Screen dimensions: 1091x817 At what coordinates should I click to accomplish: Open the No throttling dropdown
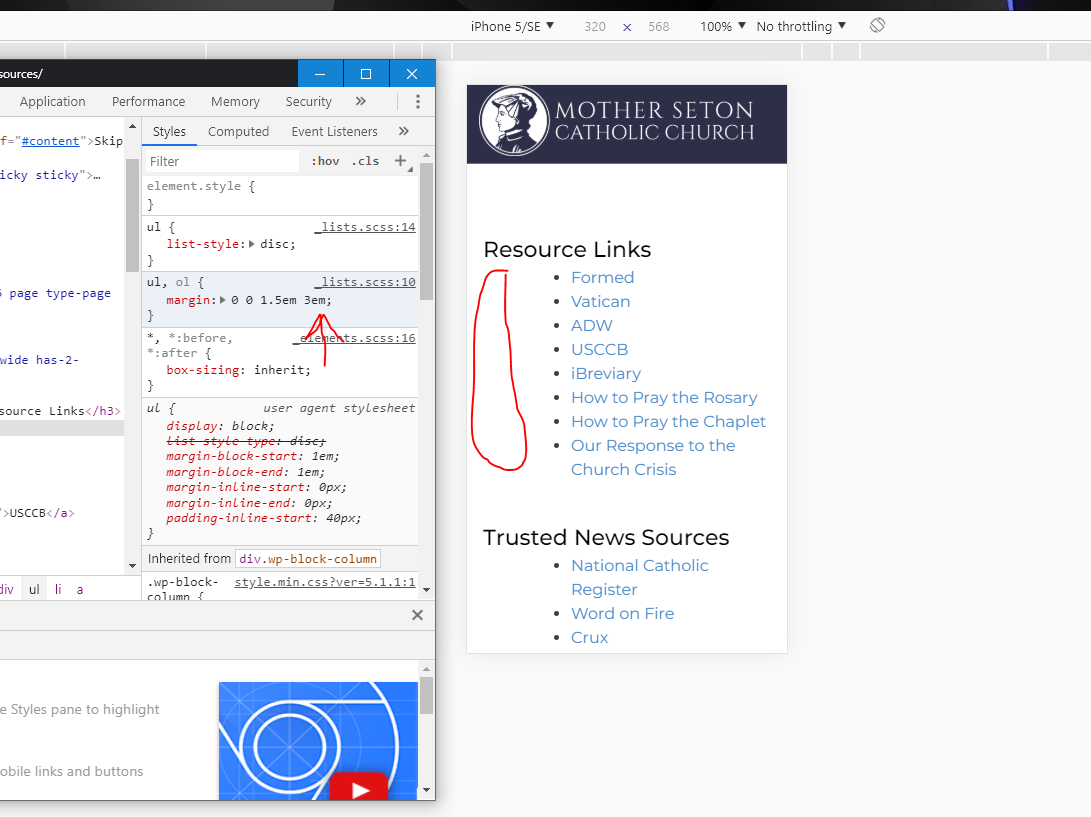coord(801,26)
